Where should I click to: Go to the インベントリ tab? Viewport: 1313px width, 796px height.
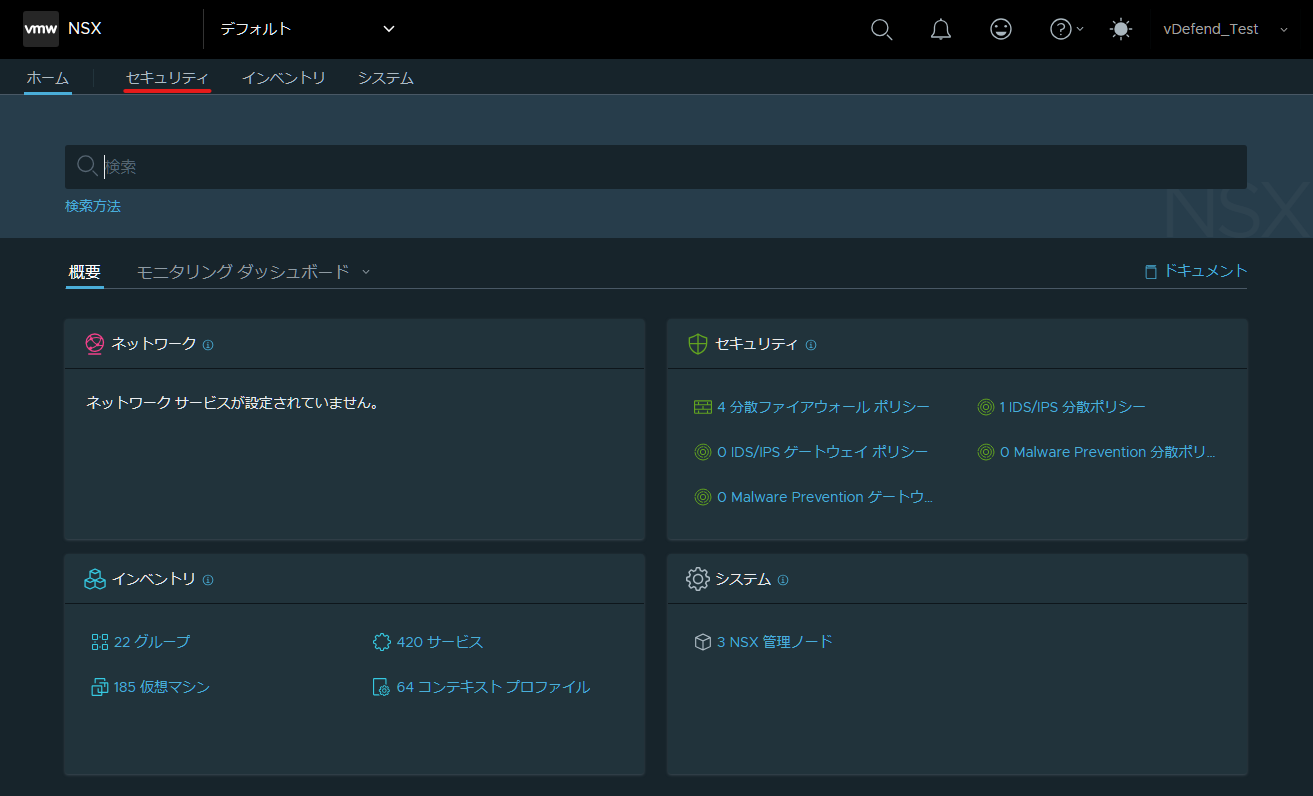284,78
